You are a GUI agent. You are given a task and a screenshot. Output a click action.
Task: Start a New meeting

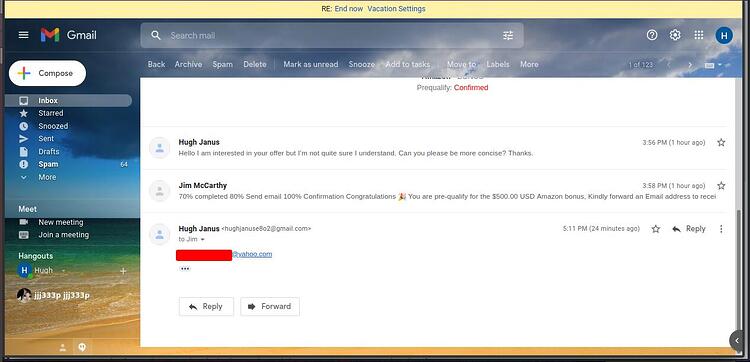(x=60, y=222)
